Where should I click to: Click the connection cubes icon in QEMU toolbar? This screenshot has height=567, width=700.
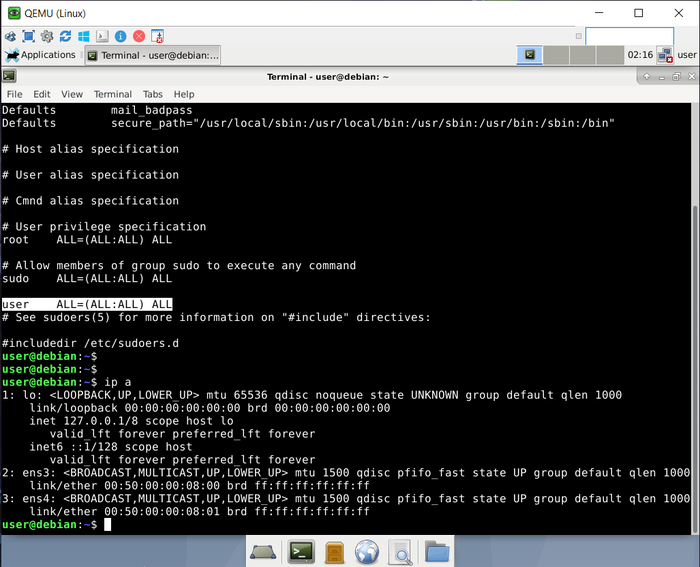pyautogui.click(x=10, y=36)
